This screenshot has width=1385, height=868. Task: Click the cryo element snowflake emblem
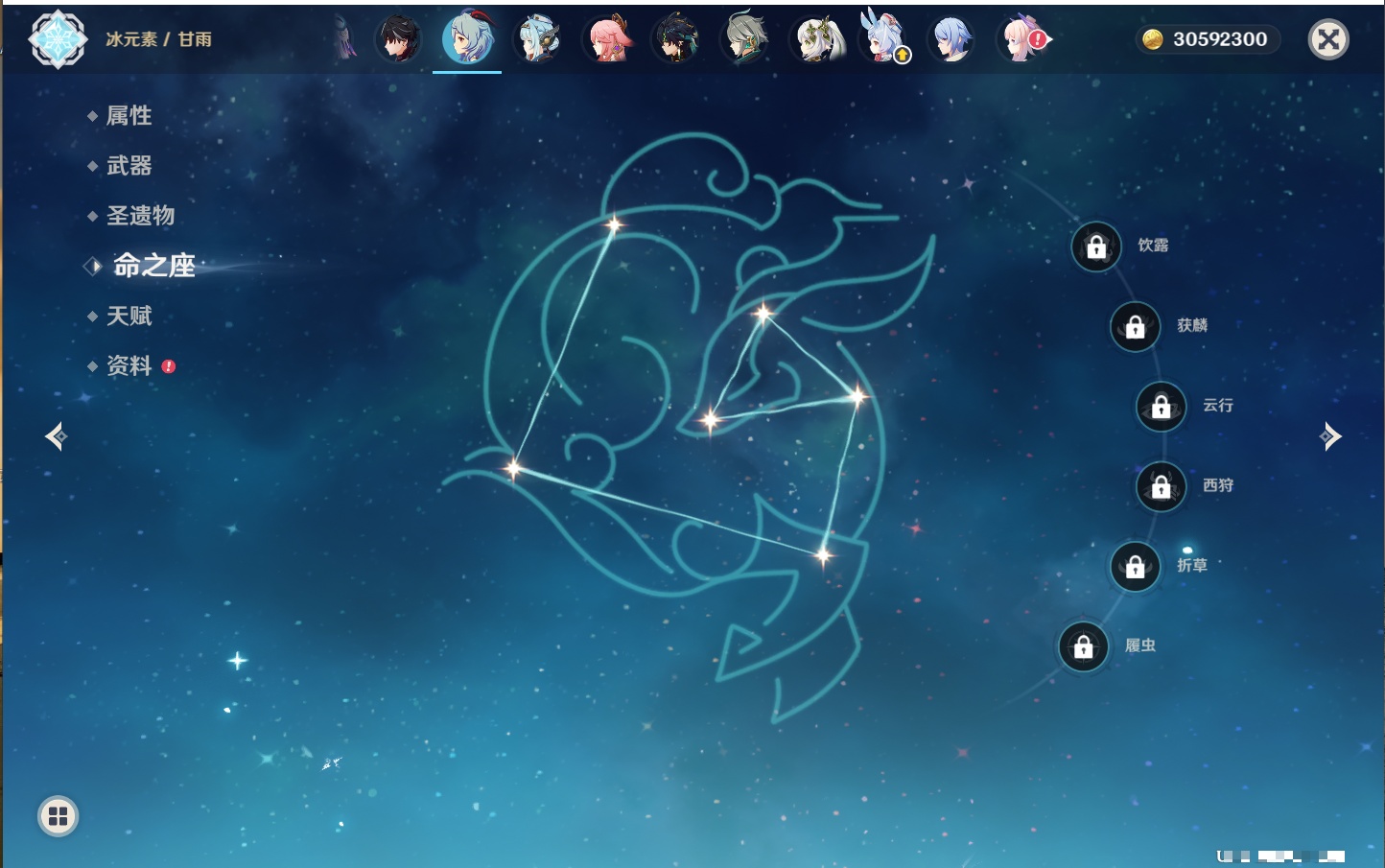coord(58,39)
